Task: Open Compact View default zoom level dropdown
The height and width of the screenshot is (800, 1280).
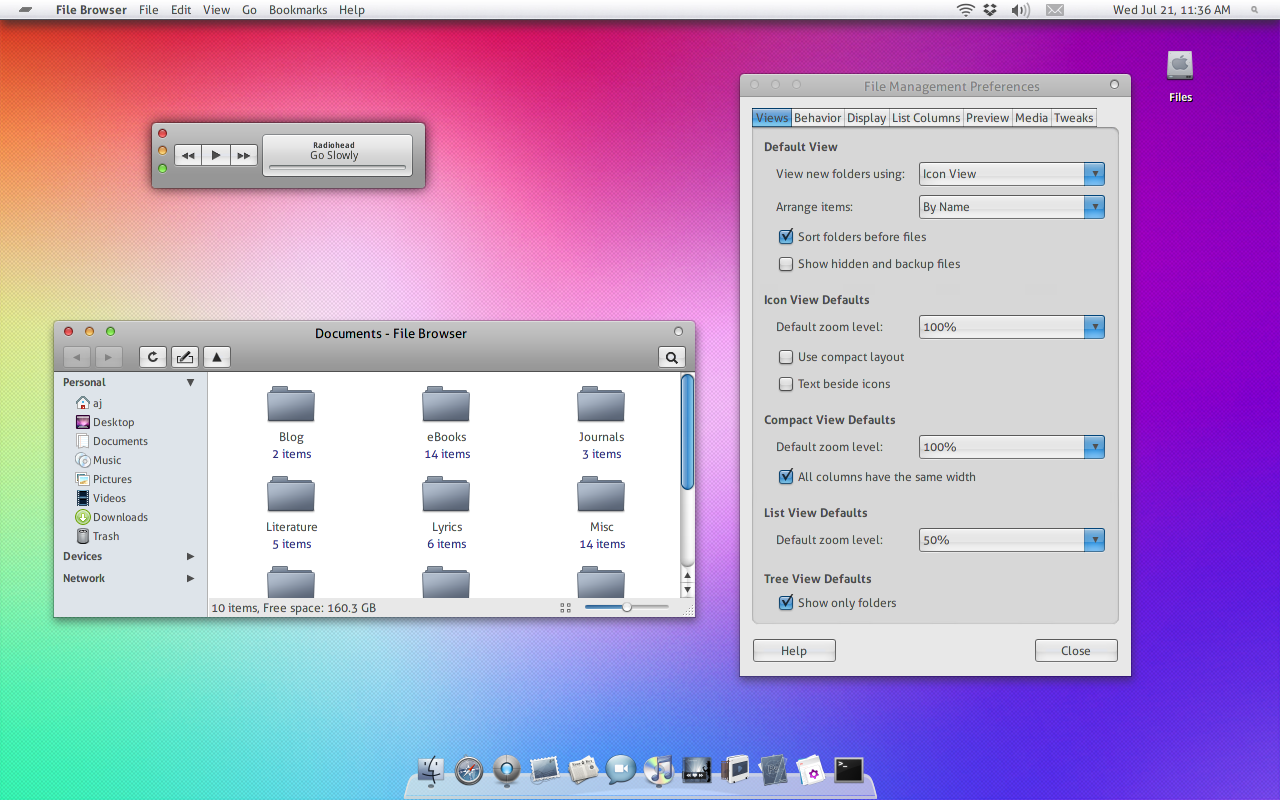Action: 1011,447
